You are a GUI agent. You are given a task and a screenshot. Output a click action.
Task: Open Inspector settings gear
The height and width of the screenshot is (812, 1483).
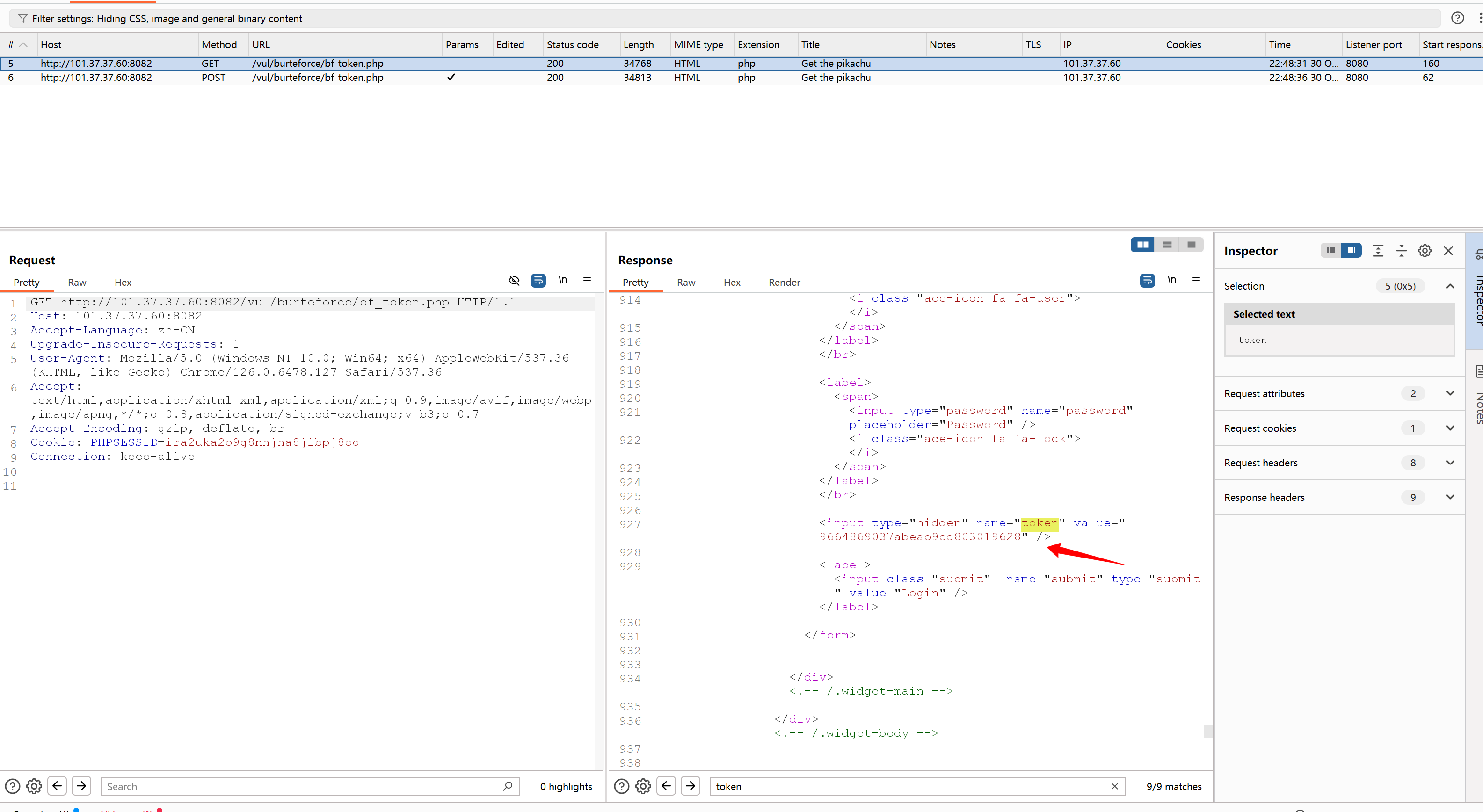1424,251
